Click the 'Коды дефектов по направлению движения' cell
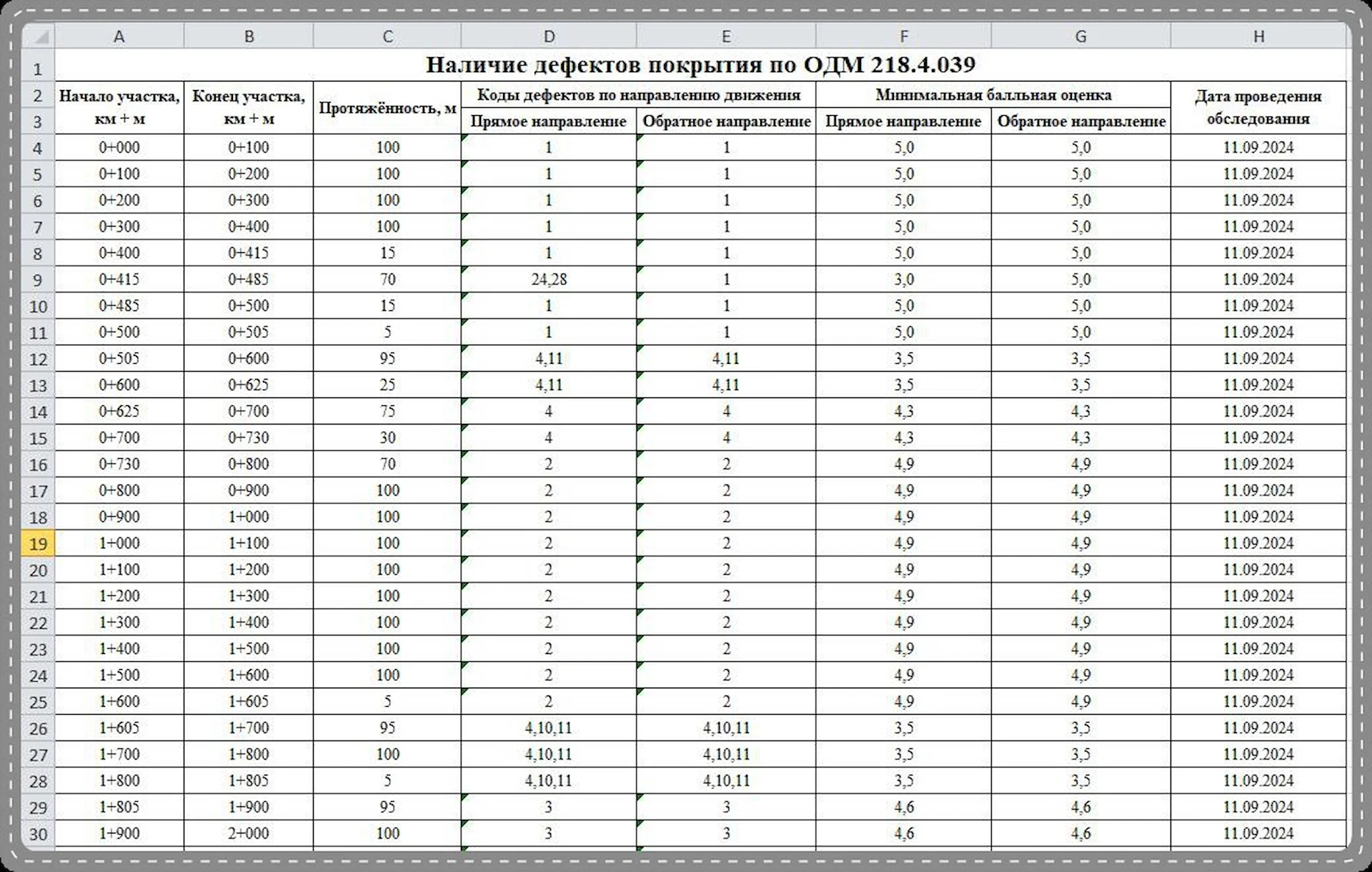 [638, 95]
